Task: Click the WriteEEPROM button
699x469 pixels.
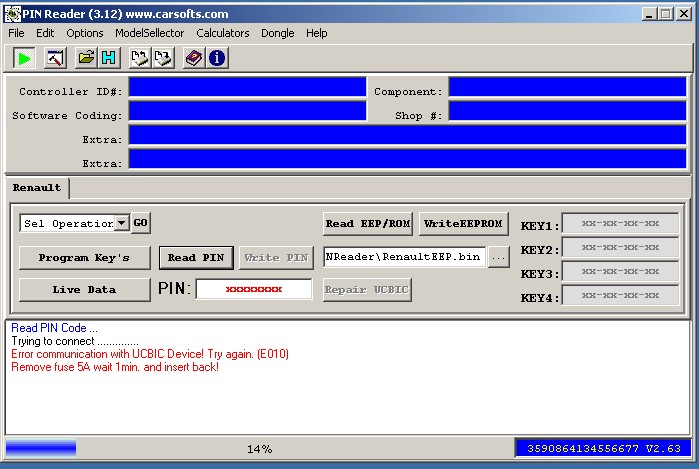Action: [463, 224]
